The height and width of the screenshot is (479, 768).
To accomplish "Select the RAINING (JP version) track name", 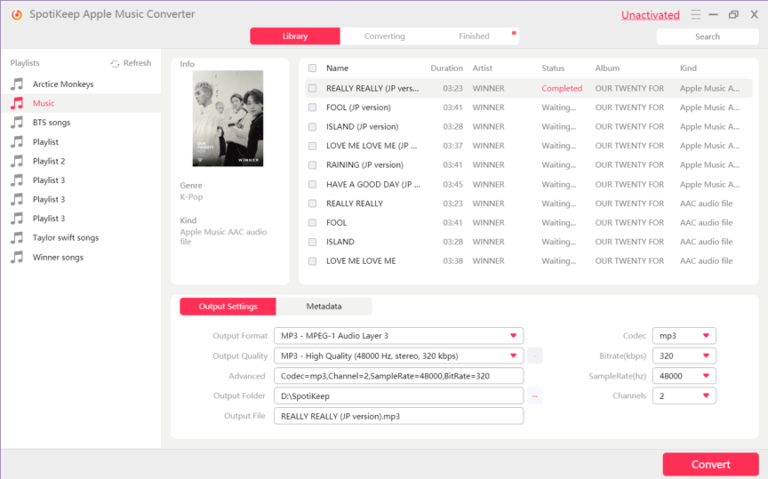I will [365, 165].
